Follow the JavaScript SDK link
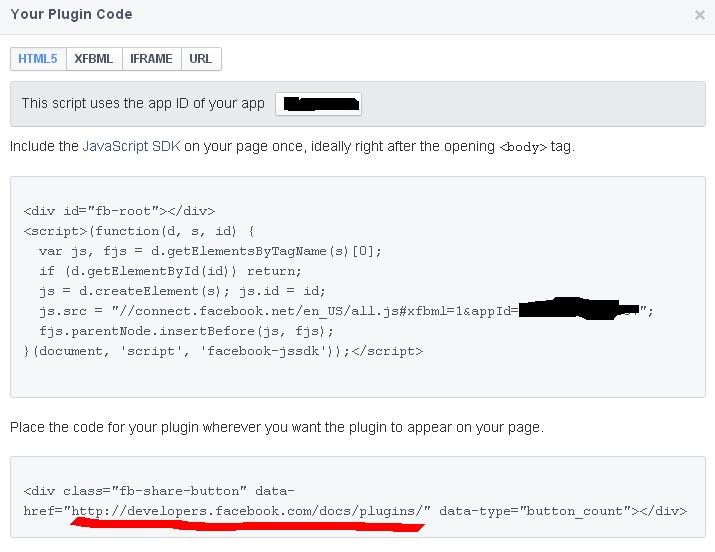The width and height of the screenshot is (715, 552). tap(131, 146)
